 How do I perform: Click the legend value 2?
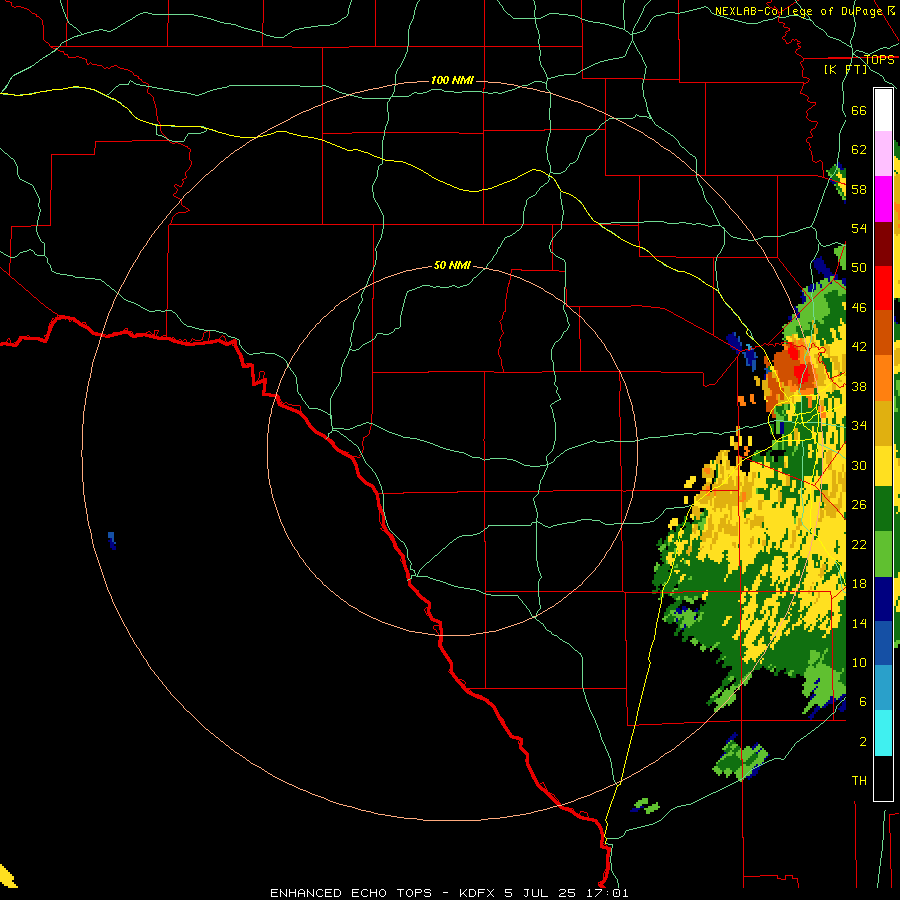pos(863,741)
